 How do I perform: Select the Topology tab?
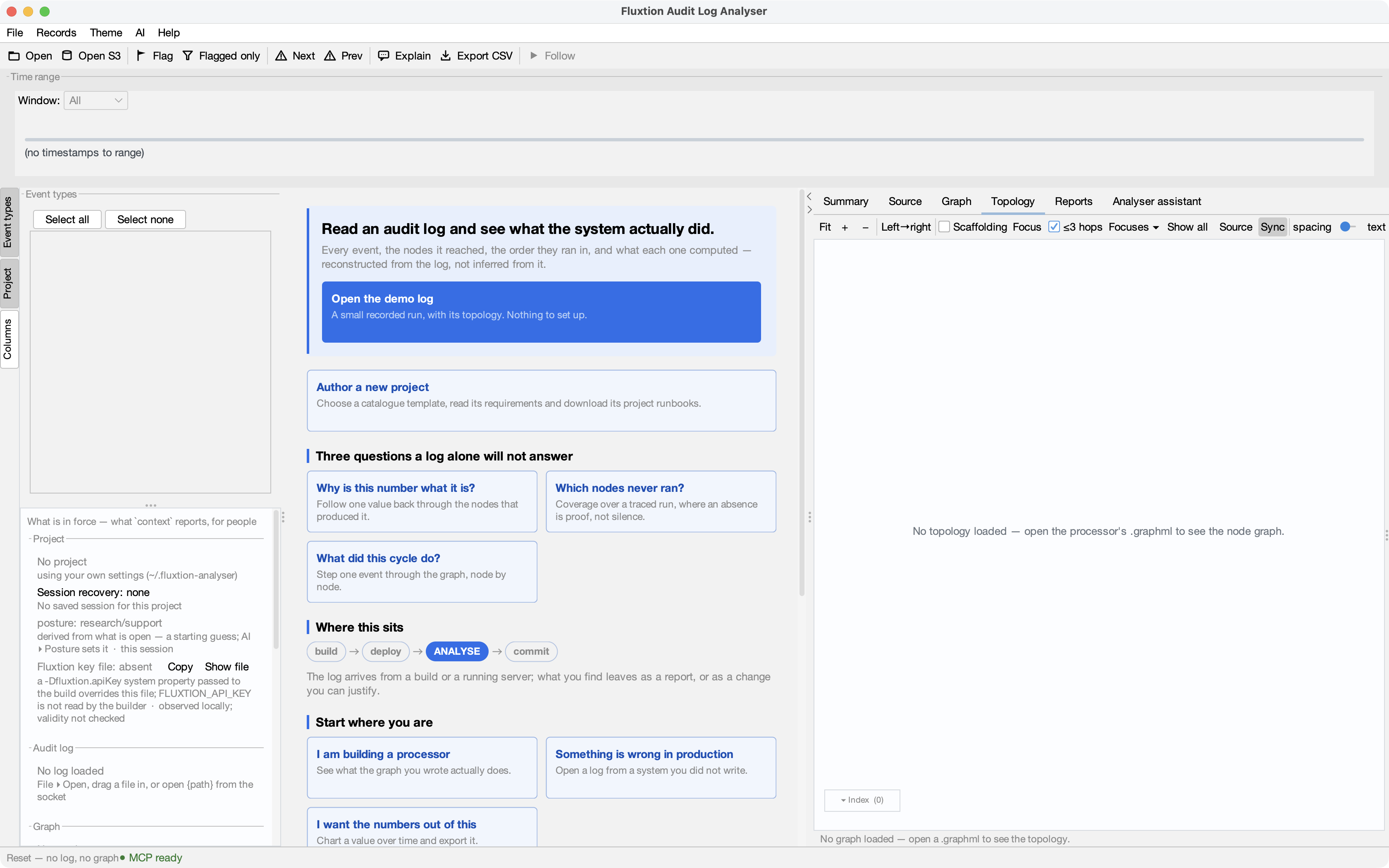point(1012,202)
